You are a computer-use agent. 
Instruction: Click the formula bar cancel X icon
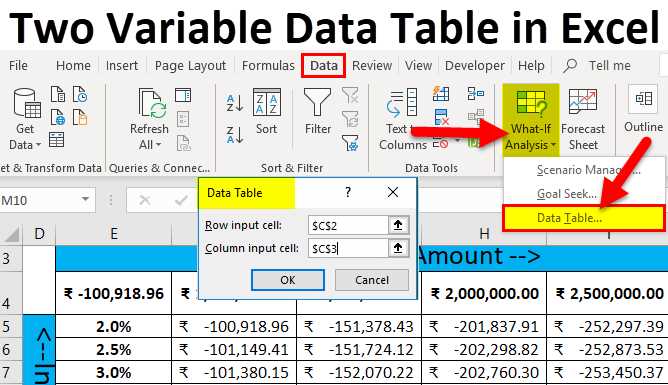(145, 200)
